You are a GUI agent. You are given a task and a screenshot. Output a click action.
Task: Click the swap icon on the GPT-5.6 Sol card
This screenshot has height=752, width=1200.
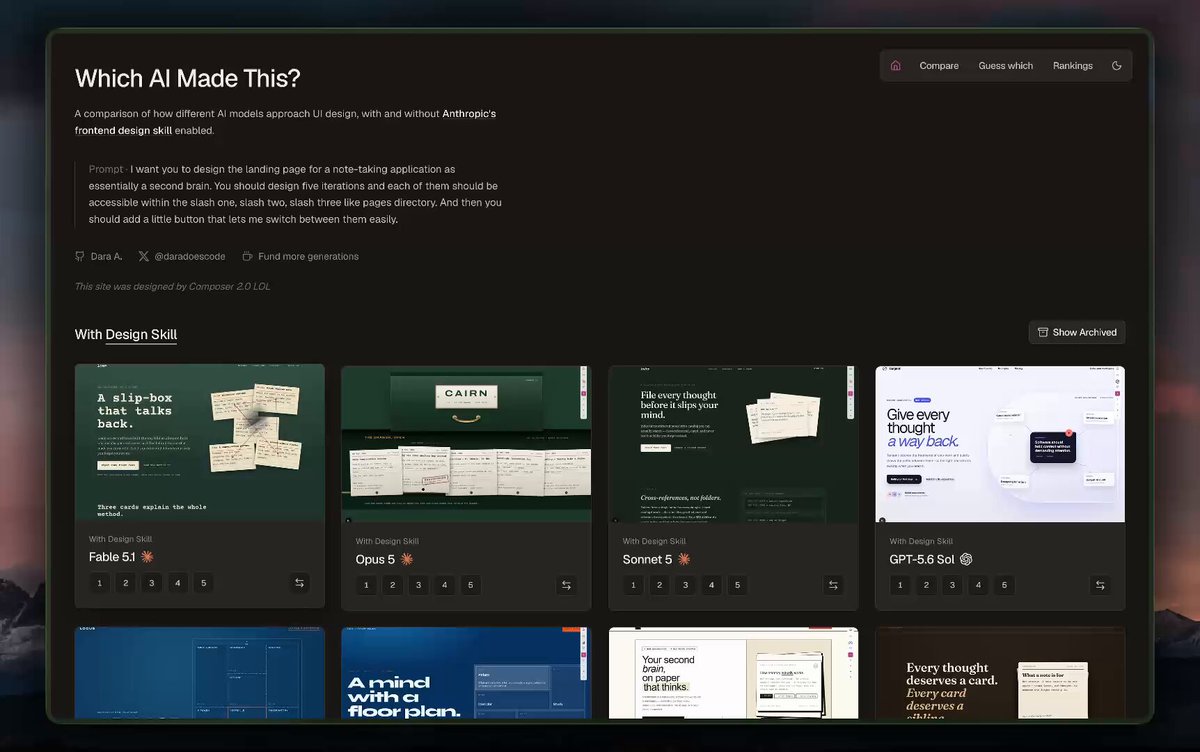click(x=1100, y=585)
